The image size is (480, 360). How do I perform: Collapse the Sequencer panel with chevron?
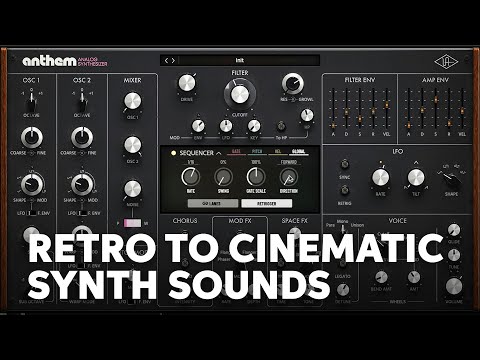point(218,153)
